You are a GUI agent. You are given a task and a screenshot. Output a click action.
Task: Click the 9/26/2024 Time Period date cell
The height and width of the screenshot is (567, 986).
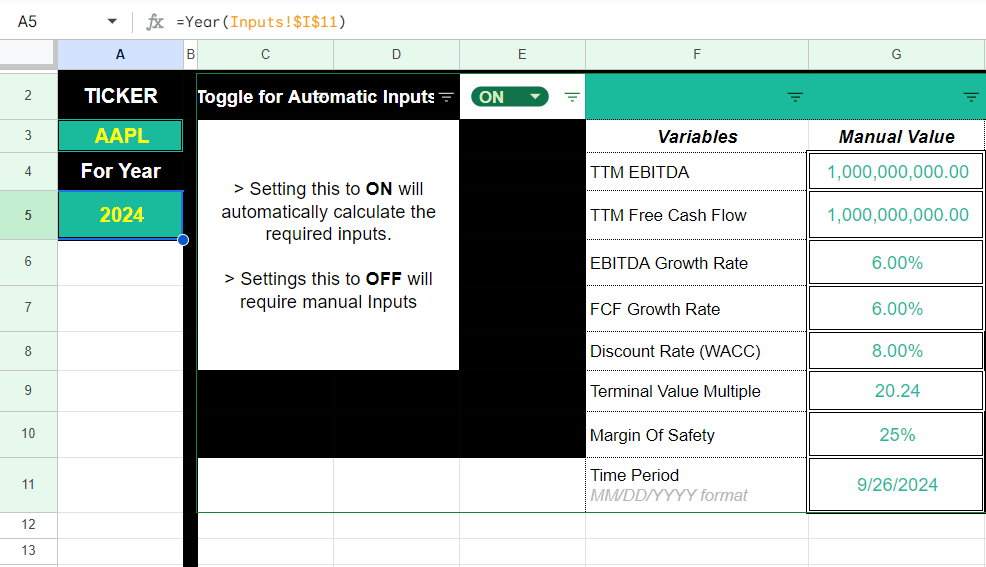(x=896, y=485)
